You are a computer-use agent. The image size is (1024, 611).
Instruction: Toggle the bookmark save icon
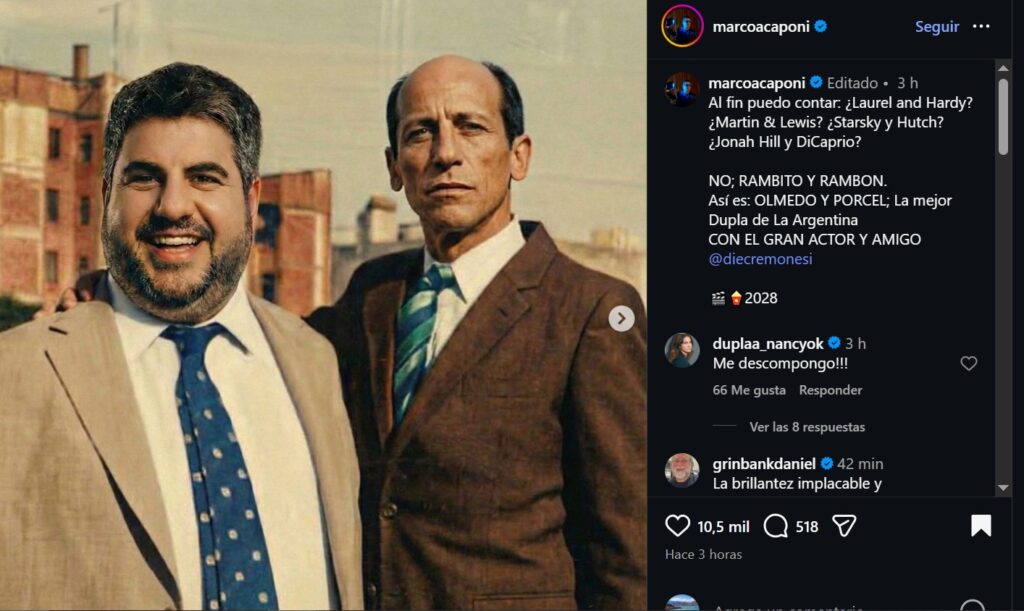[981, 526]
